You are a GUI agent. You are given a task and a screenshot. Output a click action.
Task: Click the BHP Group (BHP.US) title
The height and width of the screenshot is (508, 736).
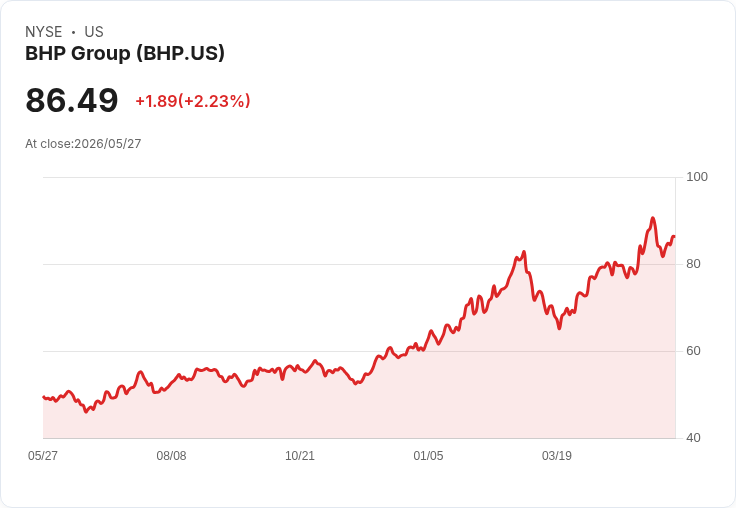(125, 54)
